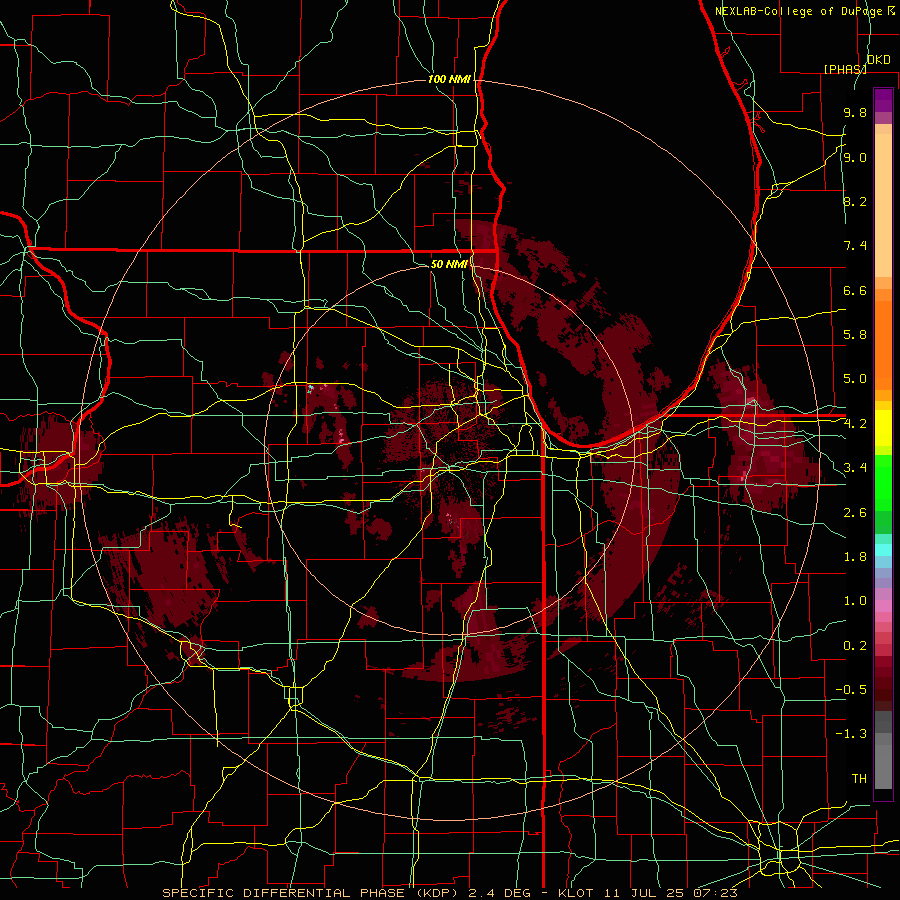Click the 0.2 value on the scale
This screenshot has height=900, width=900.
[x=855, y=646]
